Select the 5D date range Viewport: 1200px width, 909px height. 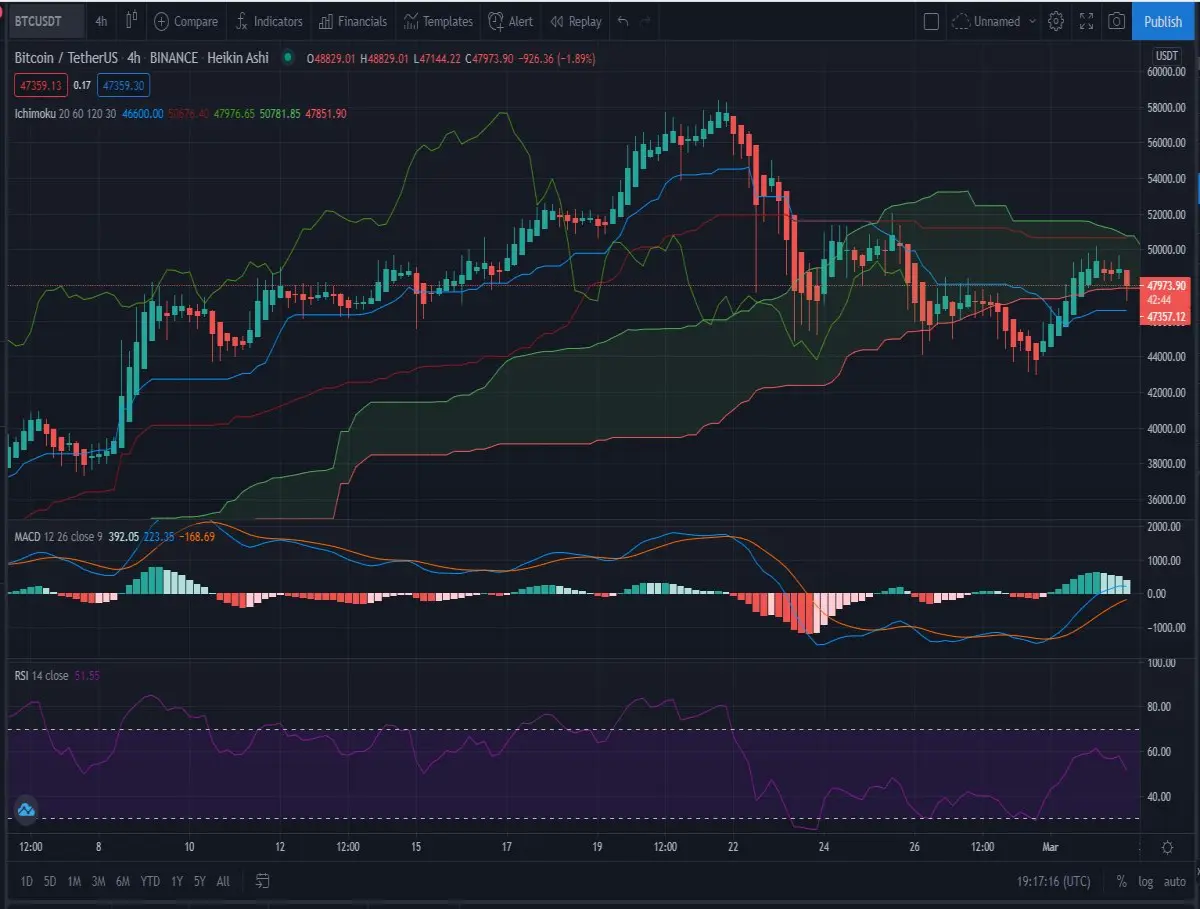coord(50,881)
